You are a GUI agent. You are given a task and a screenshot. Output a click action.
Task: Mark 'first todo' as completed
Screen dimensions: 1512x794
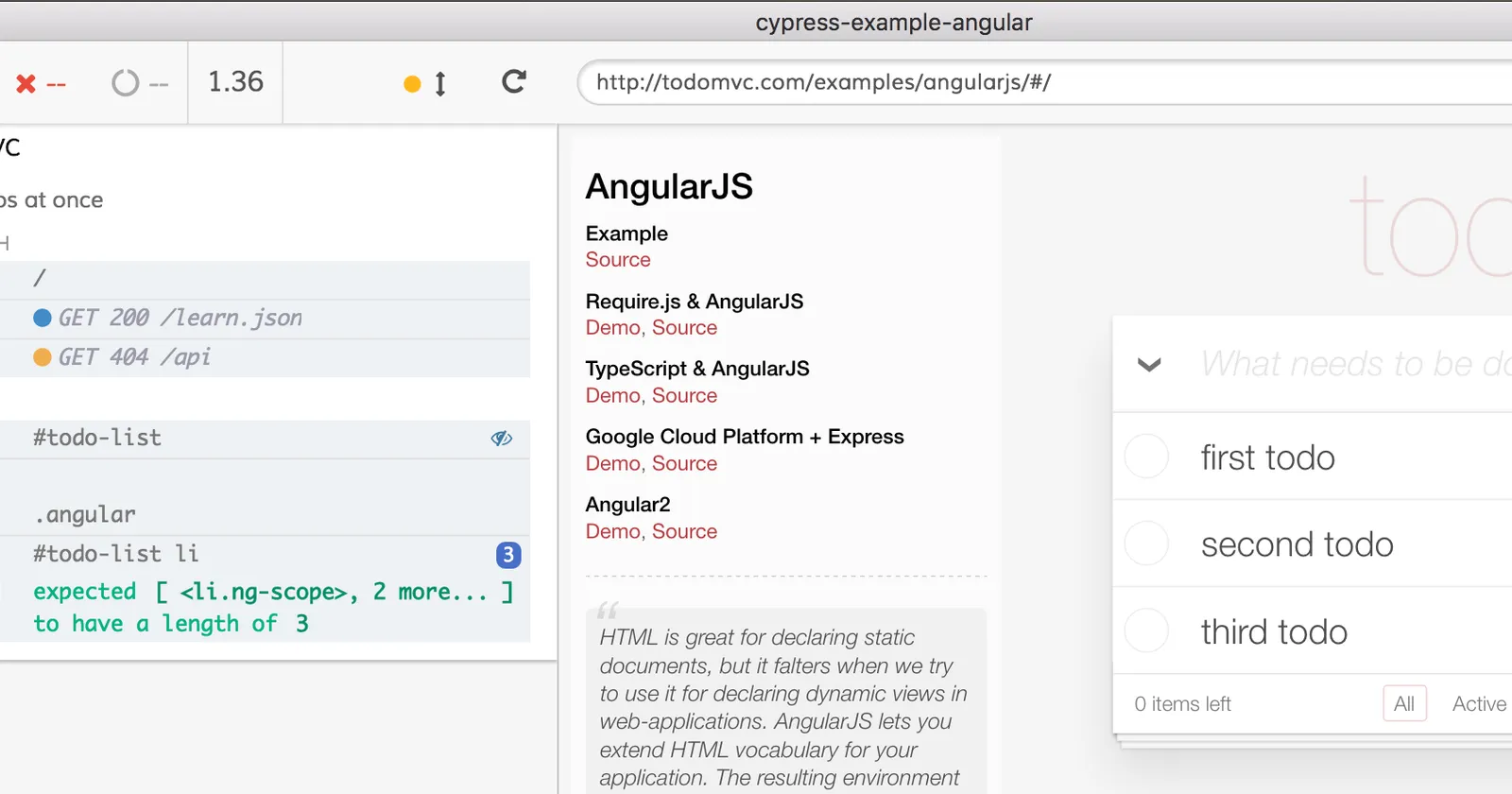point(1146,457)
